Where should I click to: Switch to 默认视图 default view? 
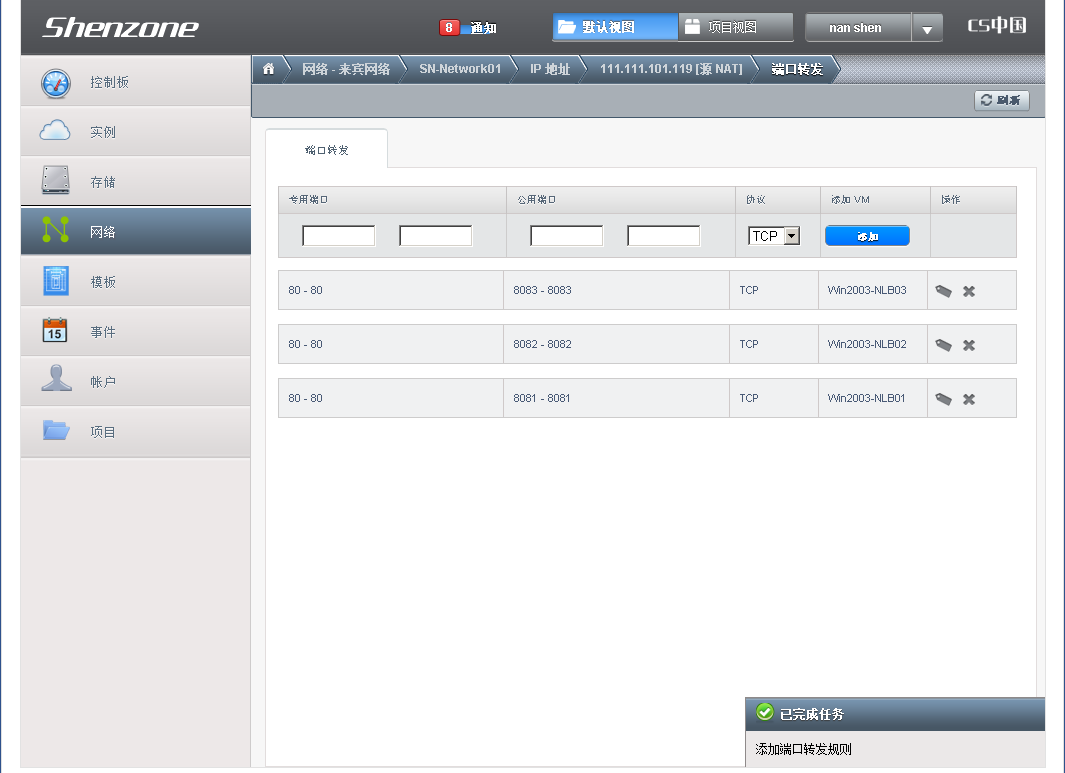pos(615,28)
